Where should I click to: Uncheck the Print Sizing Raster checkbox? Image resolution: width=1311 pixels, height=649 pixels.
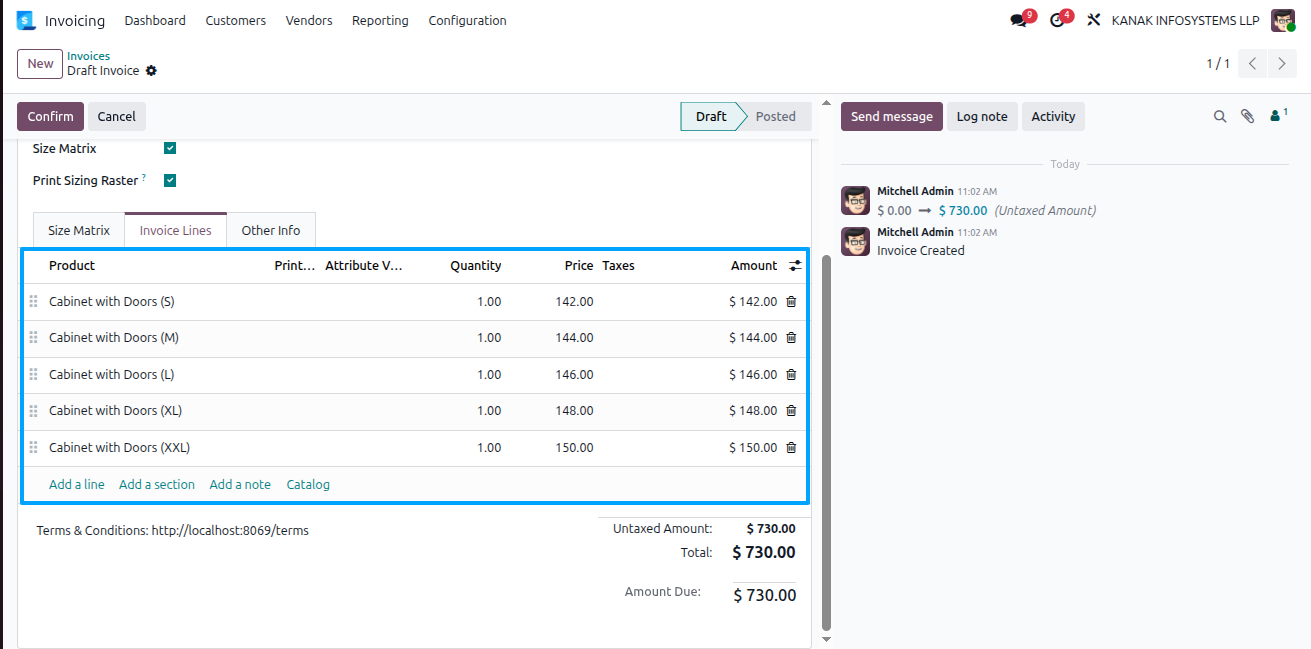170,181
